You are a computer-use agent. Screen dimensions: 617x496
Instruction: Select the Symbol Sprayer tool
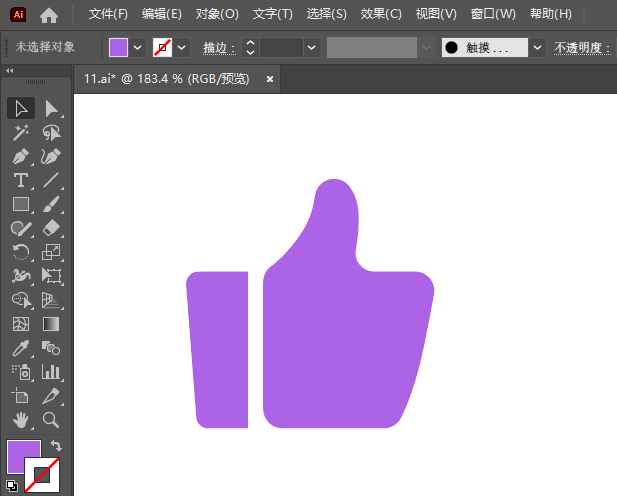[x=21, y=372]
